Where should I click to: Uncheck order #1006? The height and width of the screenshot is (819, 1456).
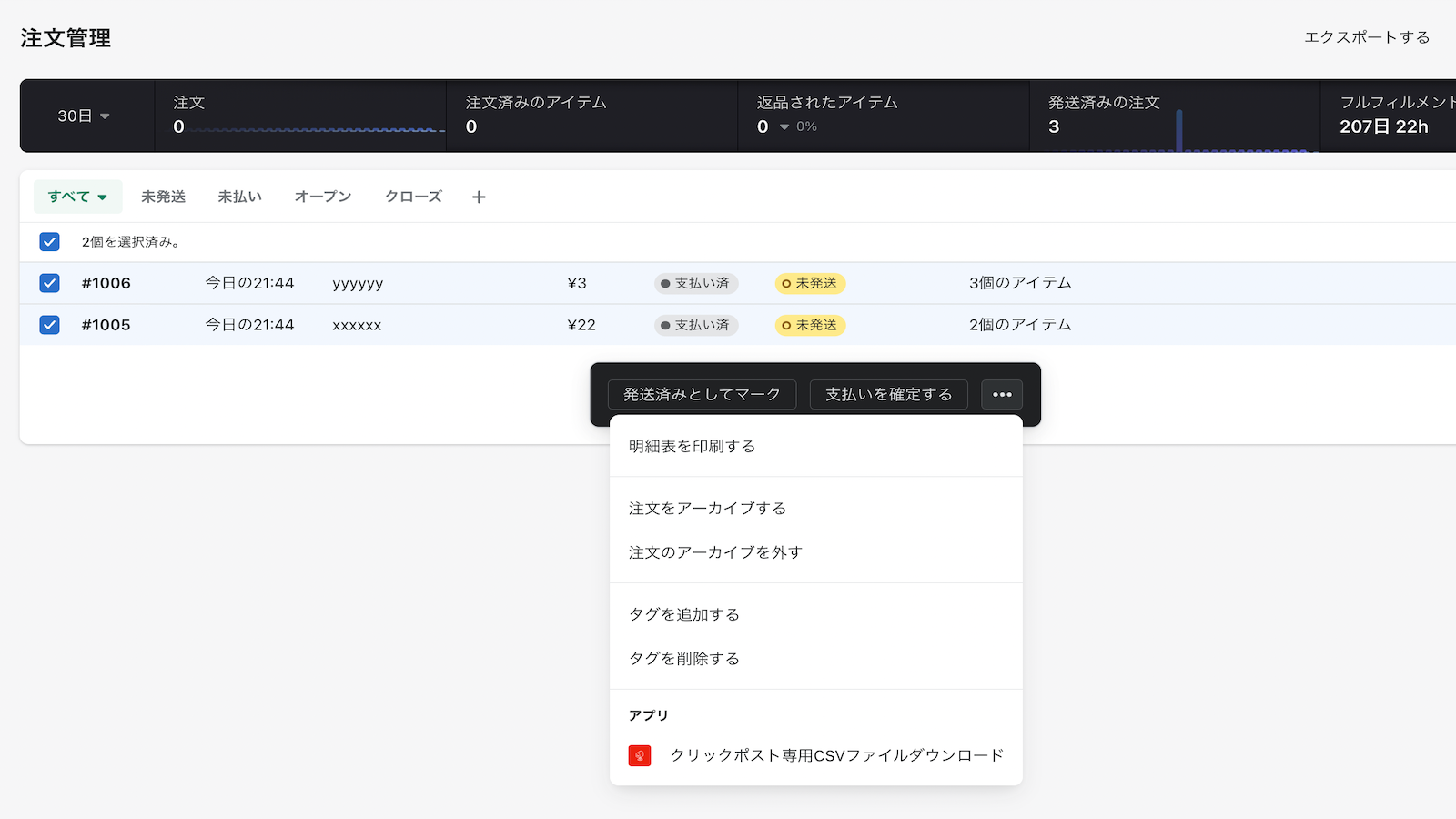point(50,283)
